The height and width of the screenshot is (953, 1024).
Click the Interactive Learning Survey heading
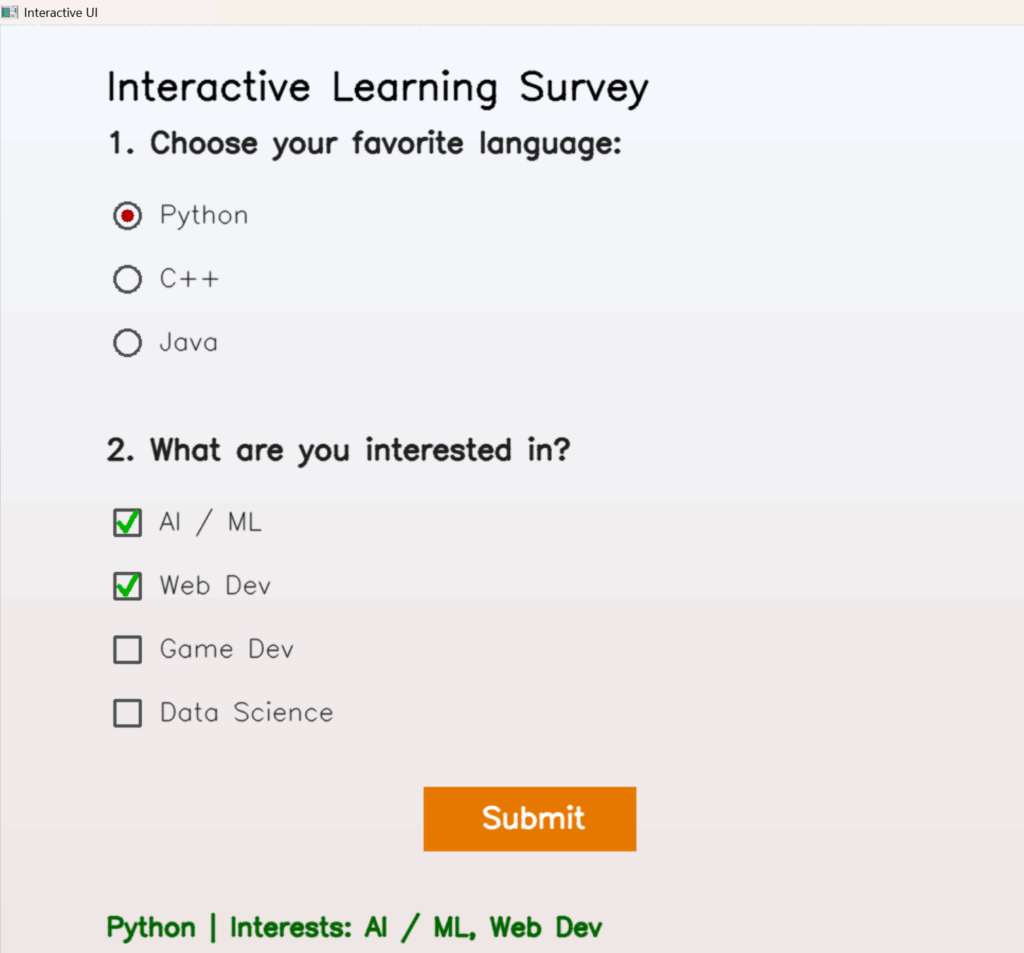[x=377, y=87]
